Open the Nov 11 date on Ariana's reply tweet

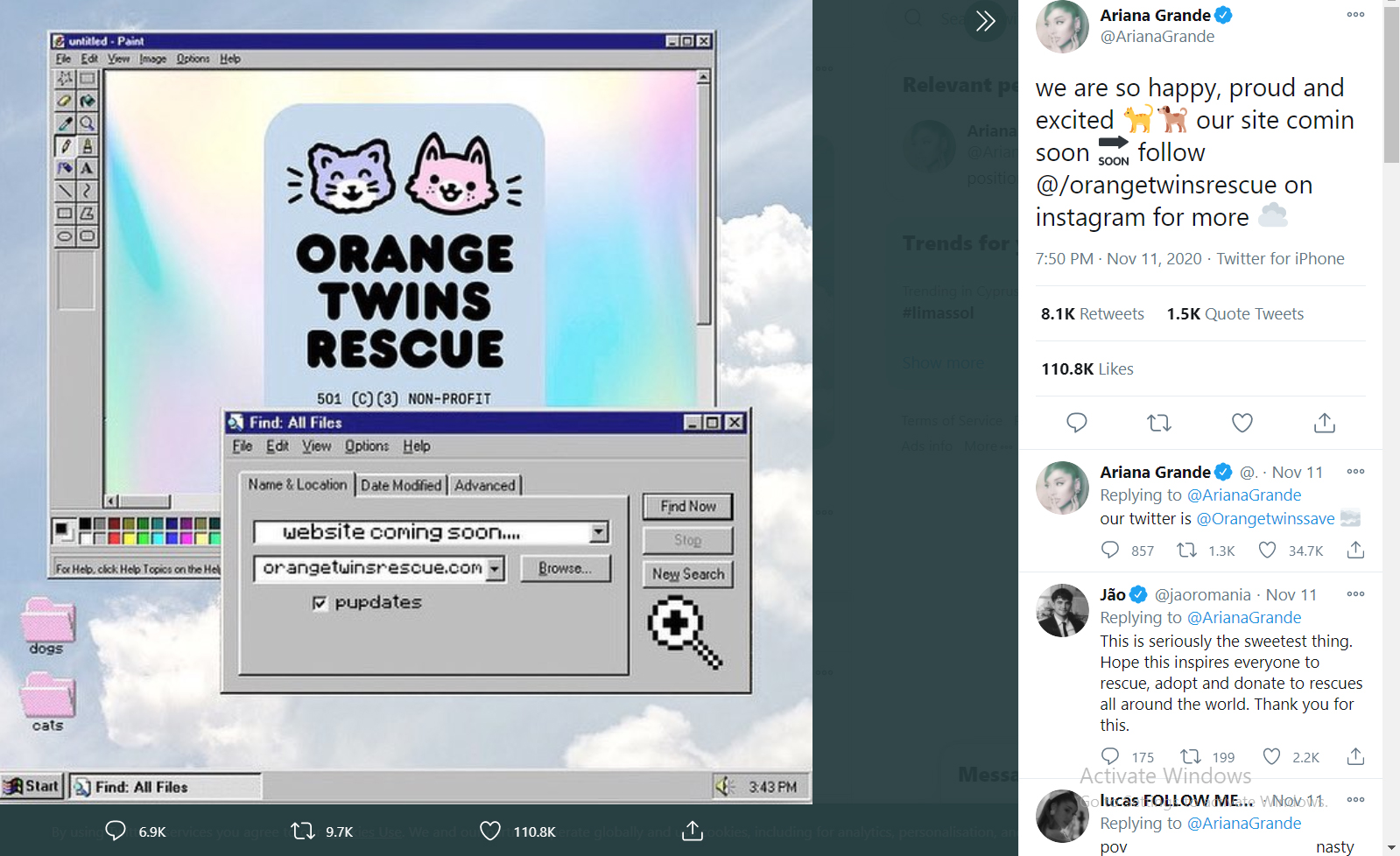[x=1298, y=473]
